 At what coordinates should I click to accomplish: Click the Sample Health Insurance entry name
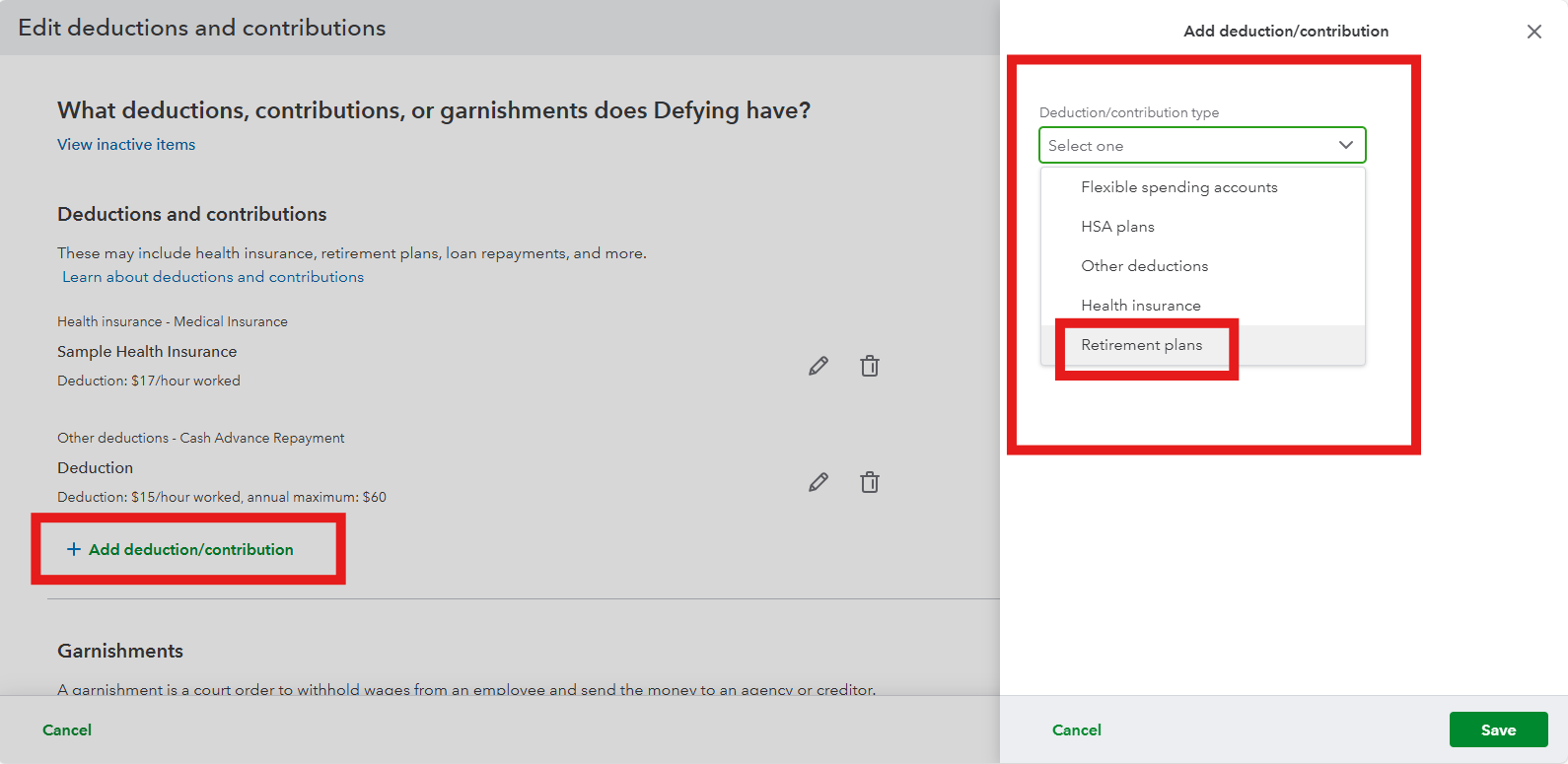(x=147, y=352)
